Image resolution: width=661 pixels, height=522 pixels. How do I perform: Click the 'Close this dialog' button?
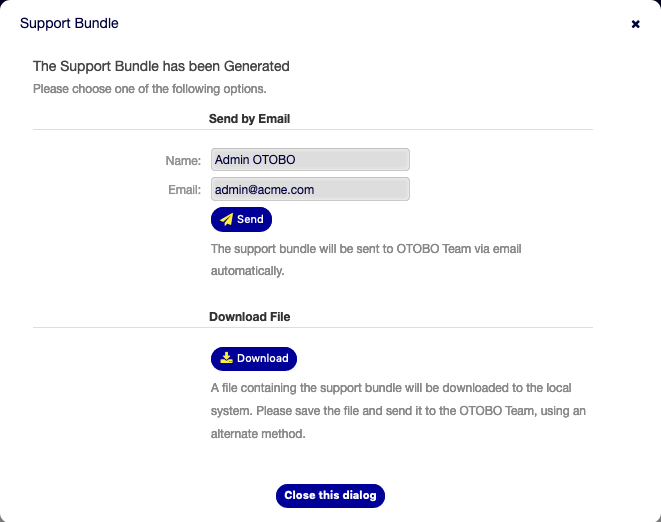tap(330, 496)
